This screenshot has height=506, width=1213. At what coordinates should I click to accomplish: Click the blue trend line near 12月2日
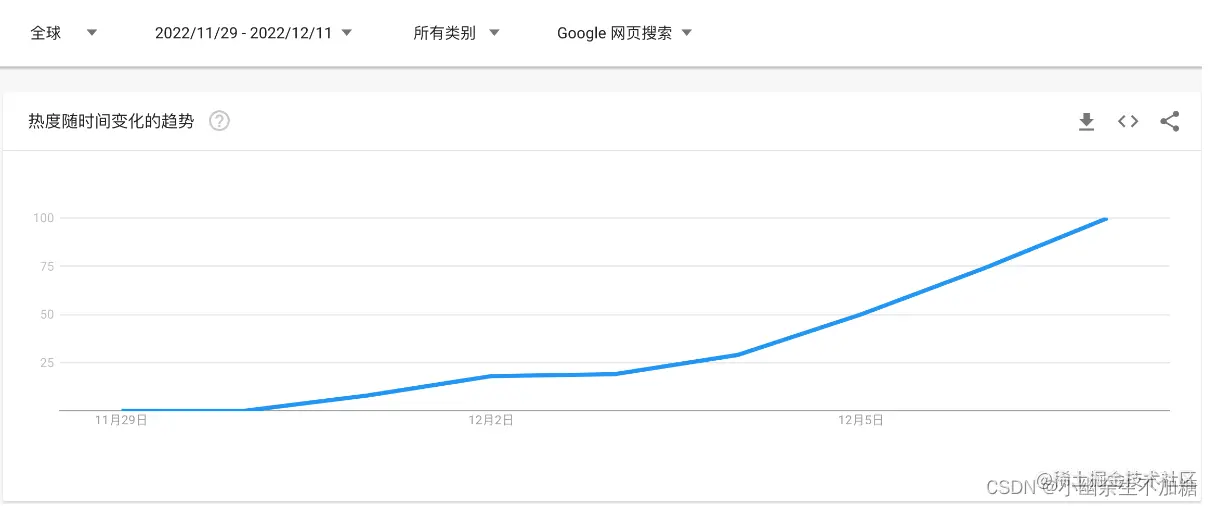(491, 376)
